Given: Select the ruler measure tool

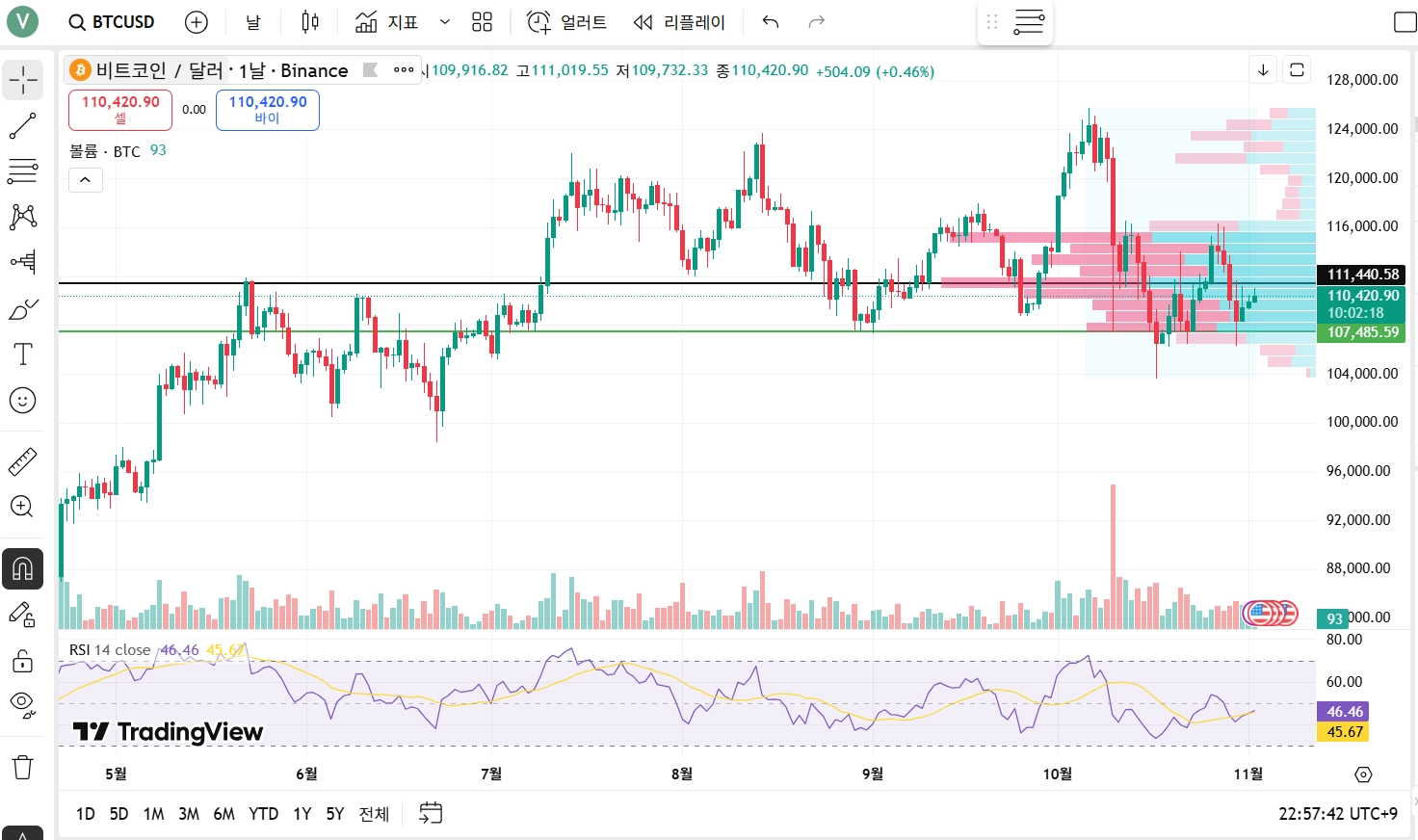Looking at the screenshot, I should (23, 462).
